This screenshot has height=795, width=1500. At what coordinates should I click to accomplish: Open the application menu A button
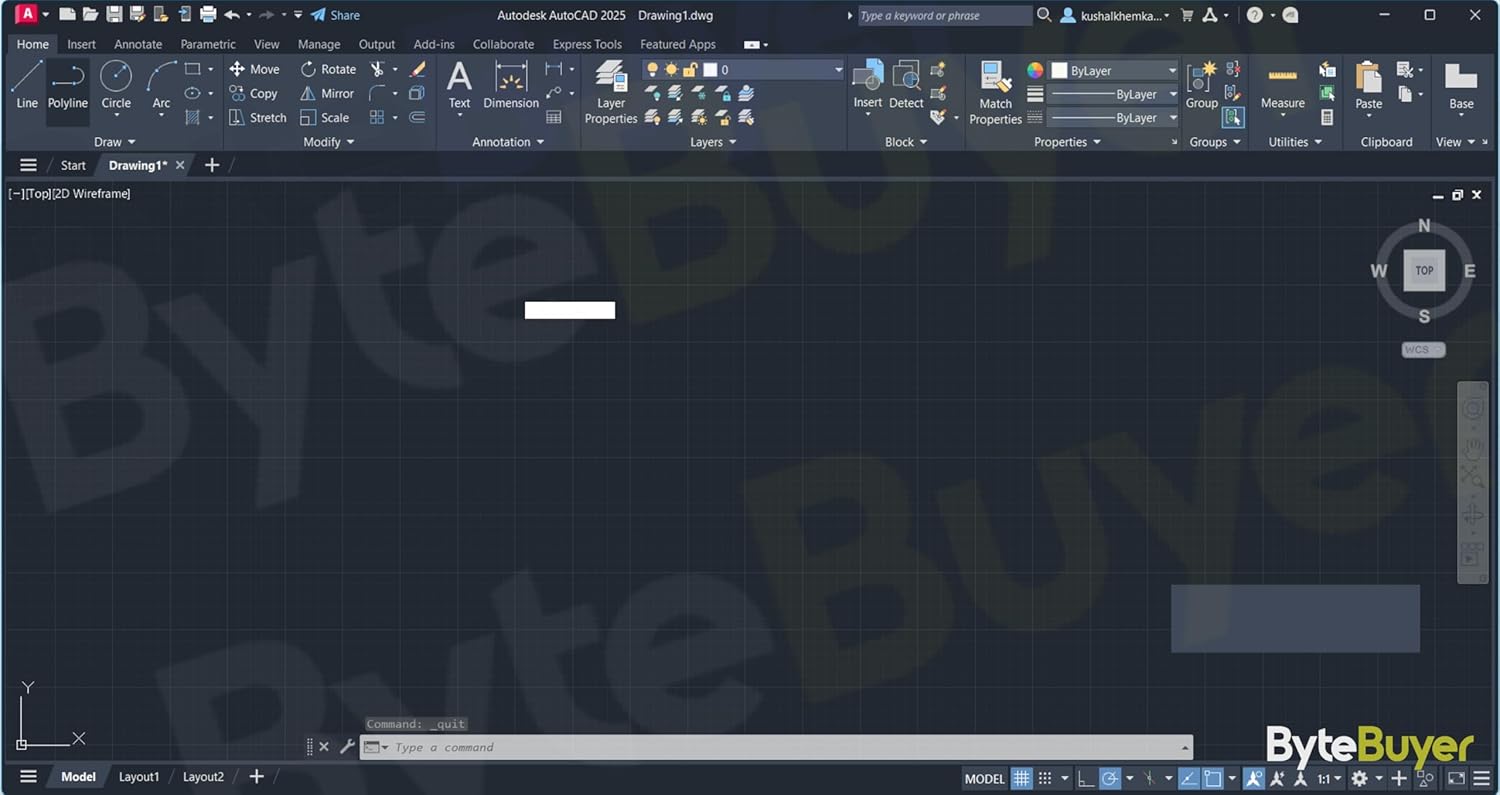(x=26, y=15)
